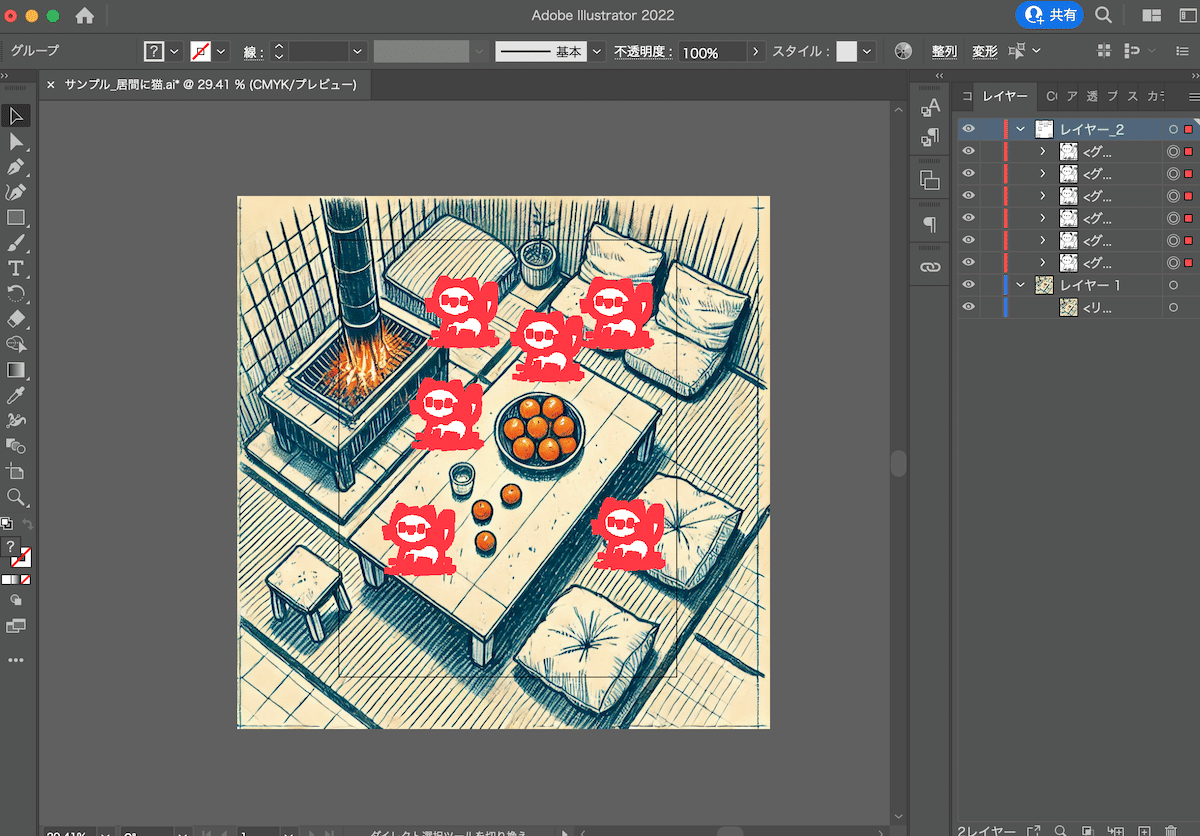
Task: Open the 不透明度 opacity panel link
Action: point(644,51)
